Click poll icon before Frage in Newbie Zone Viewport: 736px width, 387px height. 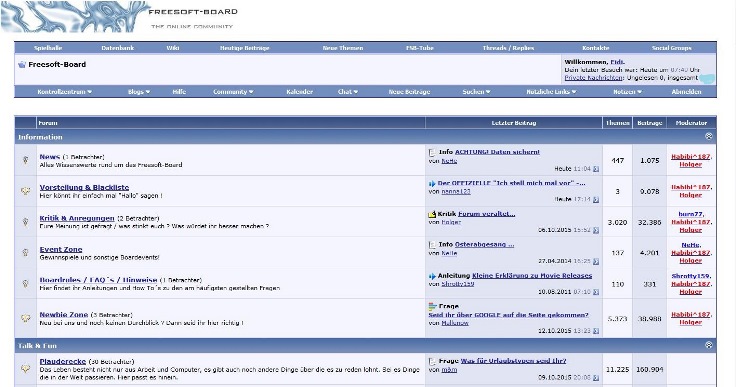[432, 306]
